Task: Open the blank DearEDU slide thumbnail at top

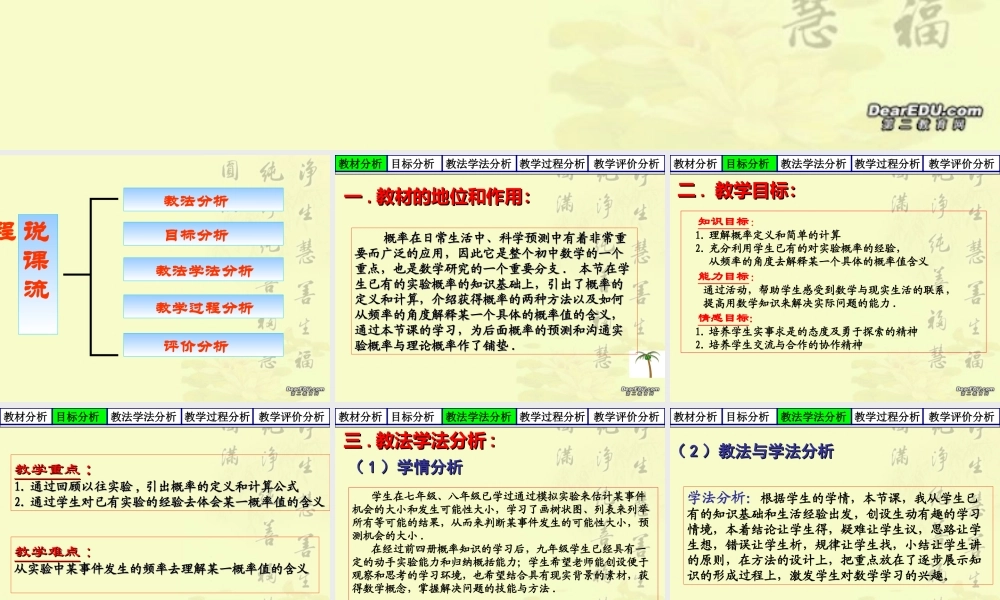Action: 500,75
